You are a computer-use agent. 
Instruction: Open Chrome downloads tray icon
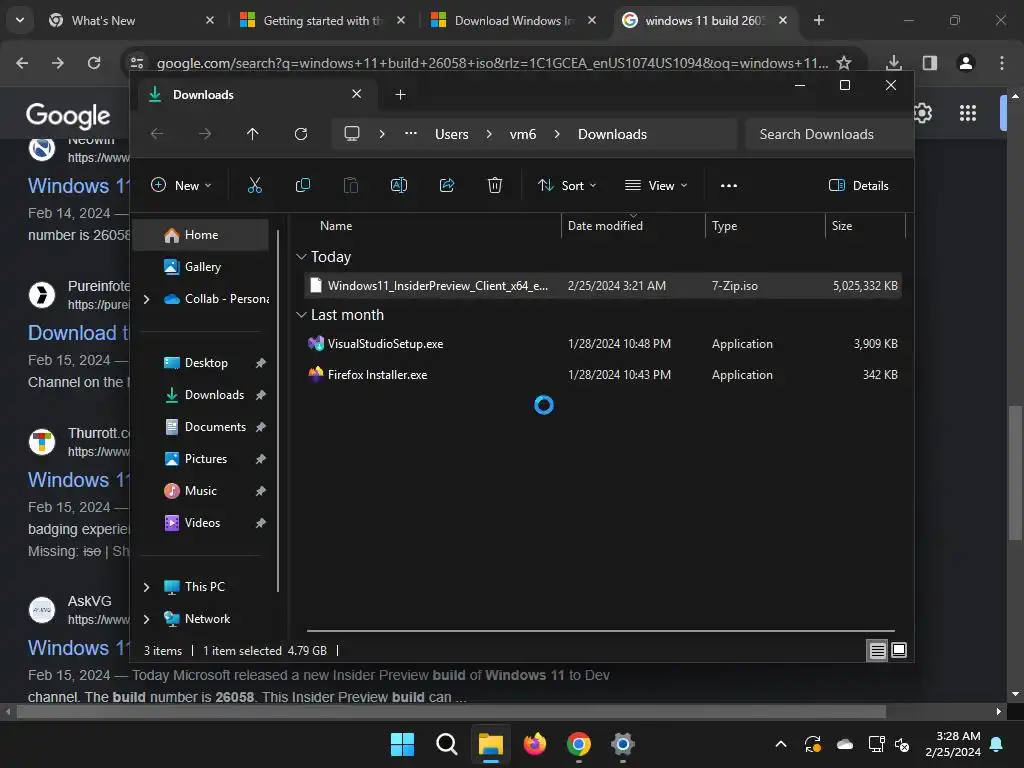pos(894,63)
